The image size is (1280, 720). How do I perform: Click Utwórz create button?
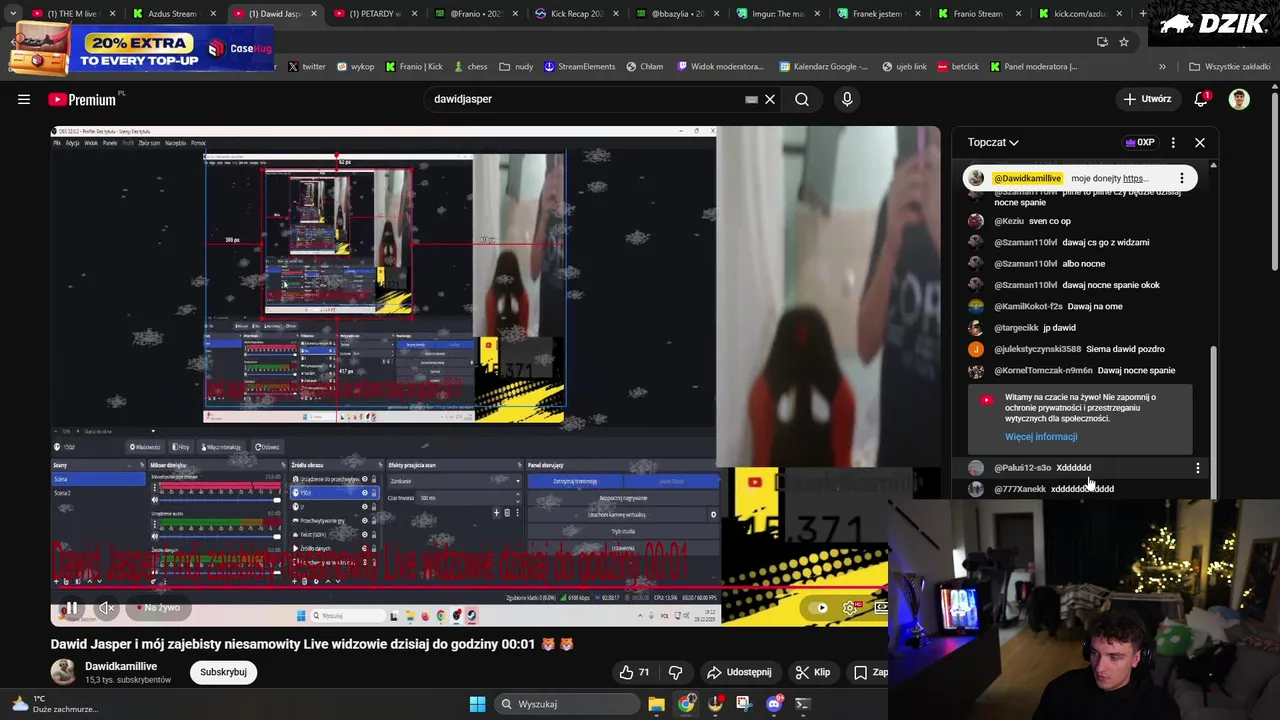point(1147,99)
